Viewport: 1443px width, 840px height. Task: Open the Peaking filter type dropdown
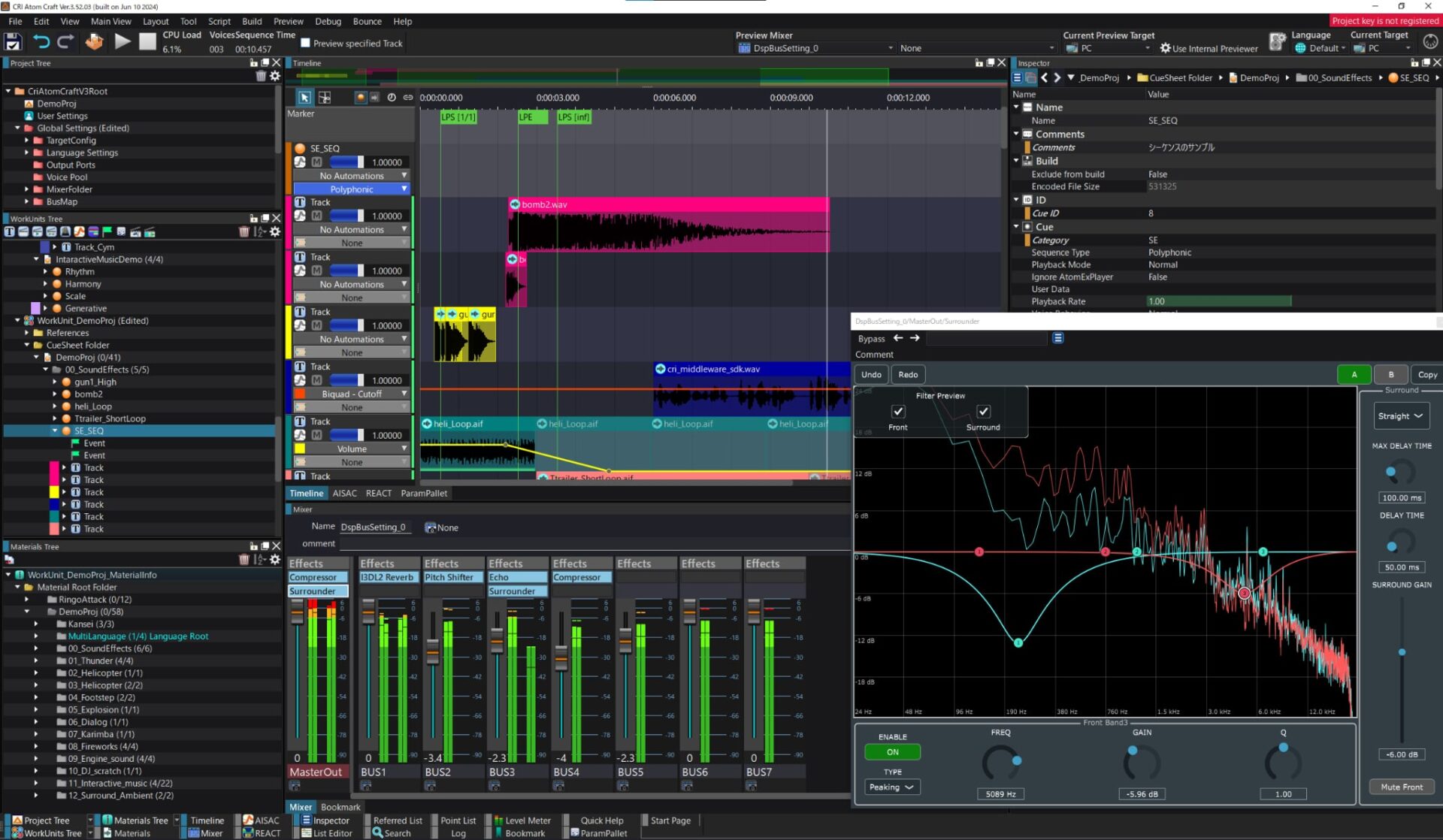(891, 787)
